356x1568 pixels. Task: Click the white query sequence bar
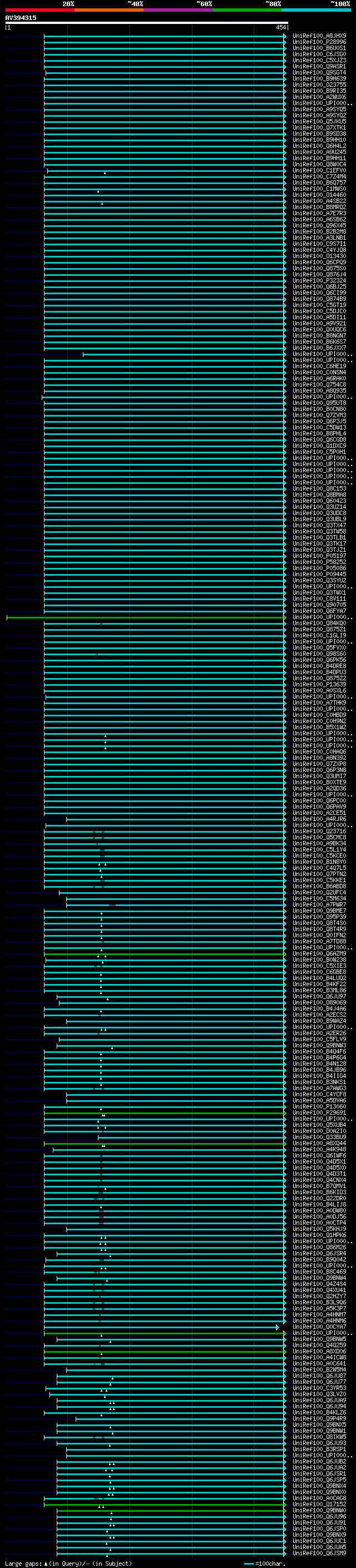(147, 23)
